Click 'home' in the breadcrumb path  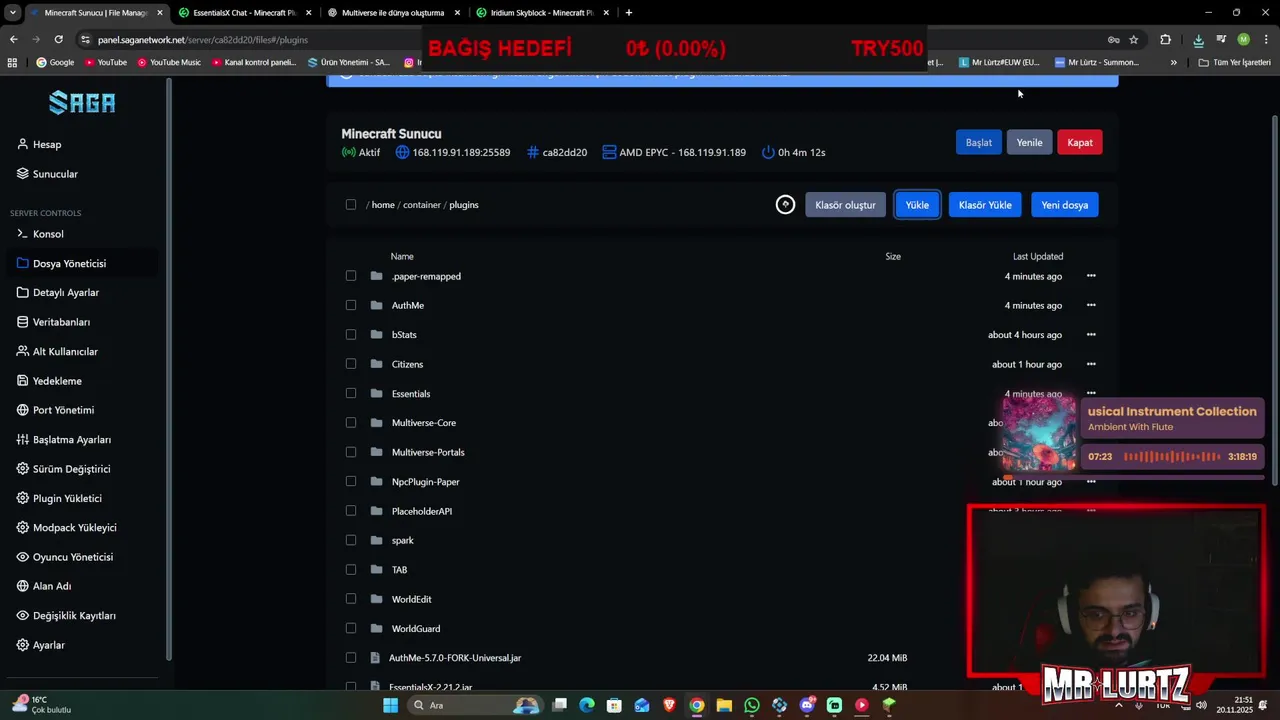[x=383, y=205]
